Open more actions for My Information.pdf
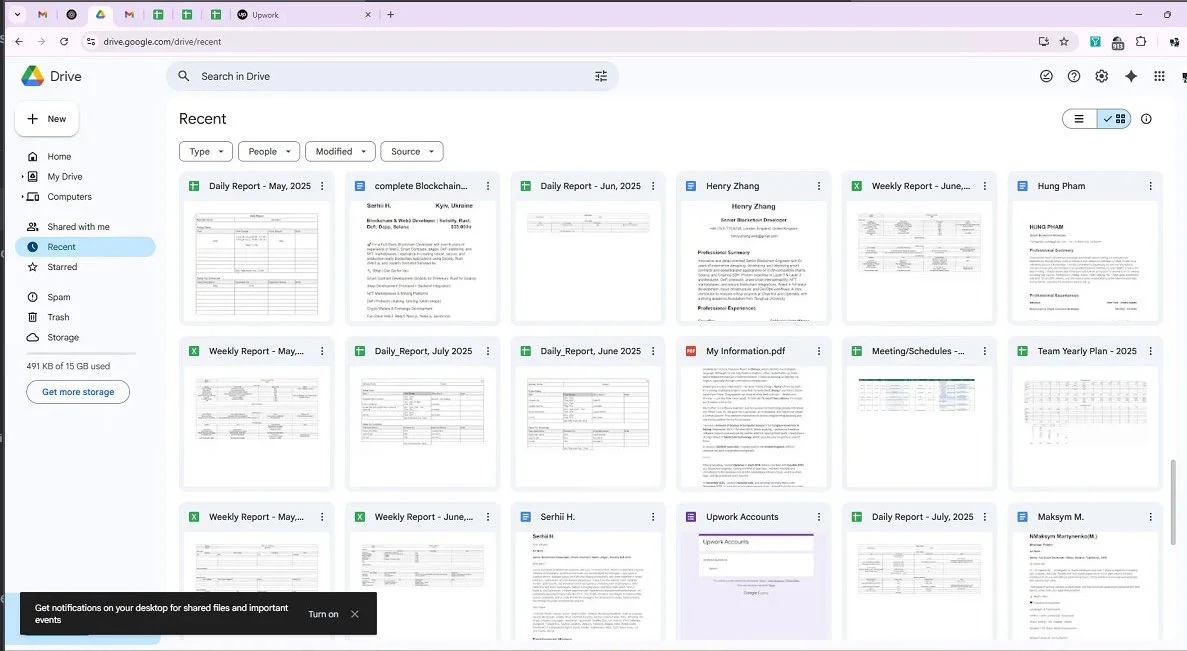Image resolution: width=1187 pixels, height=651 pixels. (x=818, y=352)
